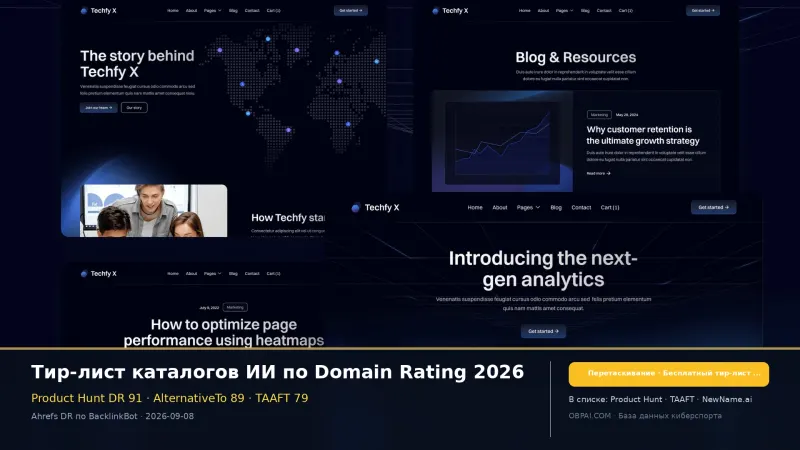
Task: Click Read more on the customer retention post
Action: [x=598, y=173]
